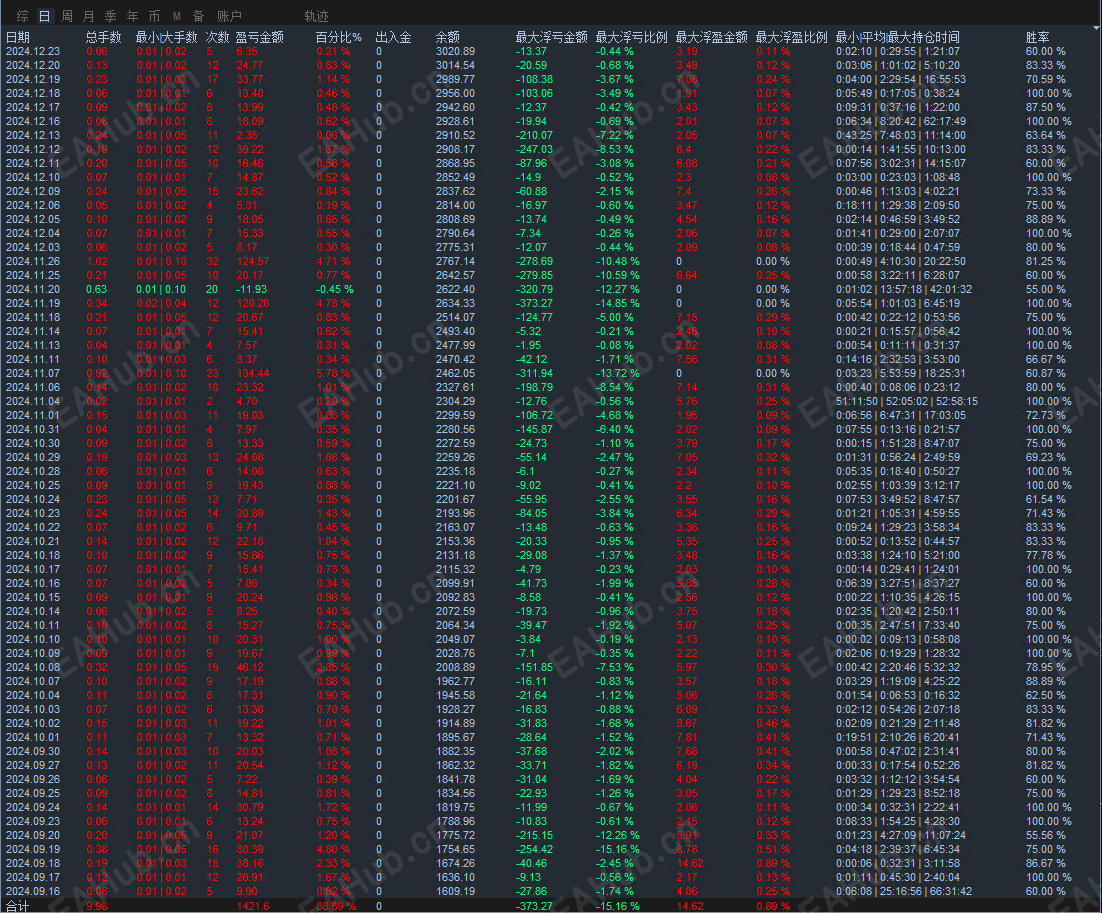Sort by the 次数 column header

pyautogui.click(x=218, y=37)
